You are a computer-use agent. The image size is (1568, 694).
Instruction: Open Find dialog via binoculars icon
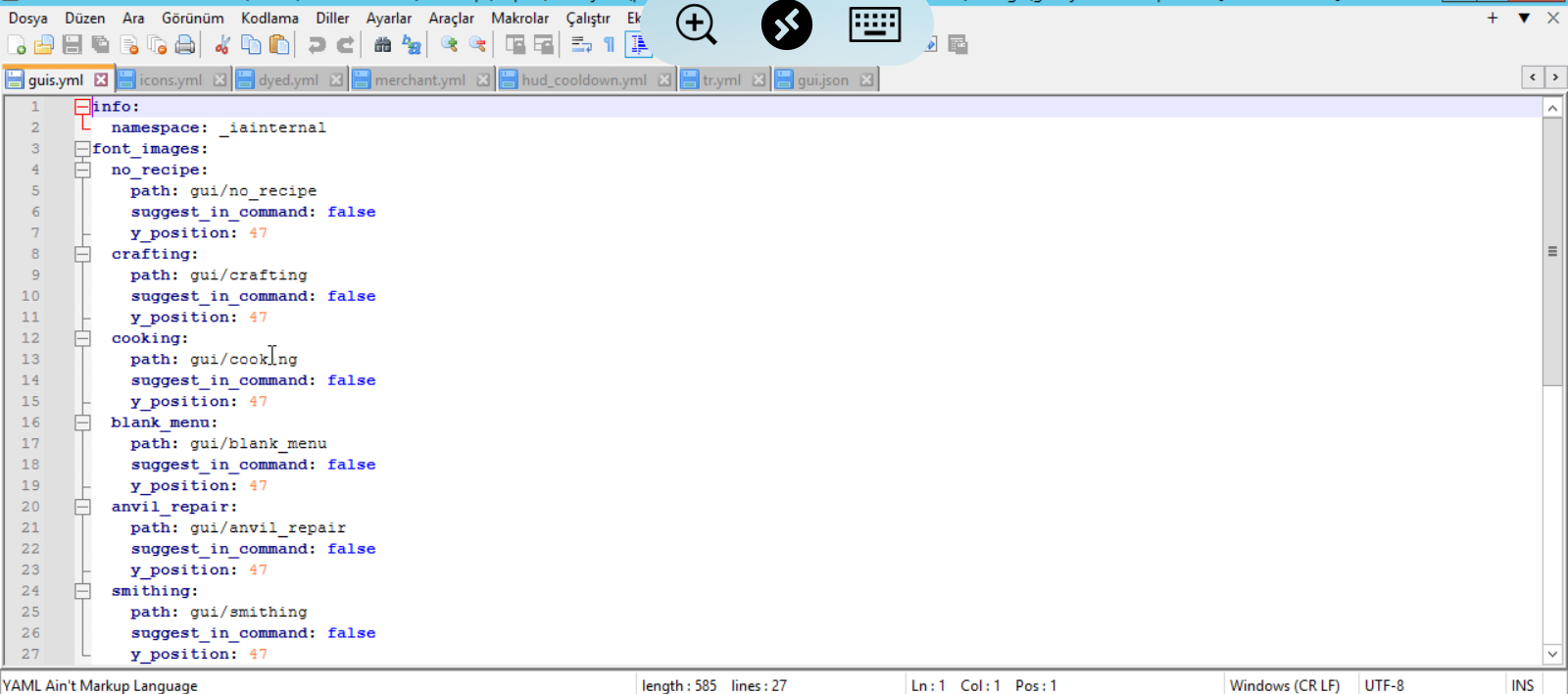click(x=382, y=44)
